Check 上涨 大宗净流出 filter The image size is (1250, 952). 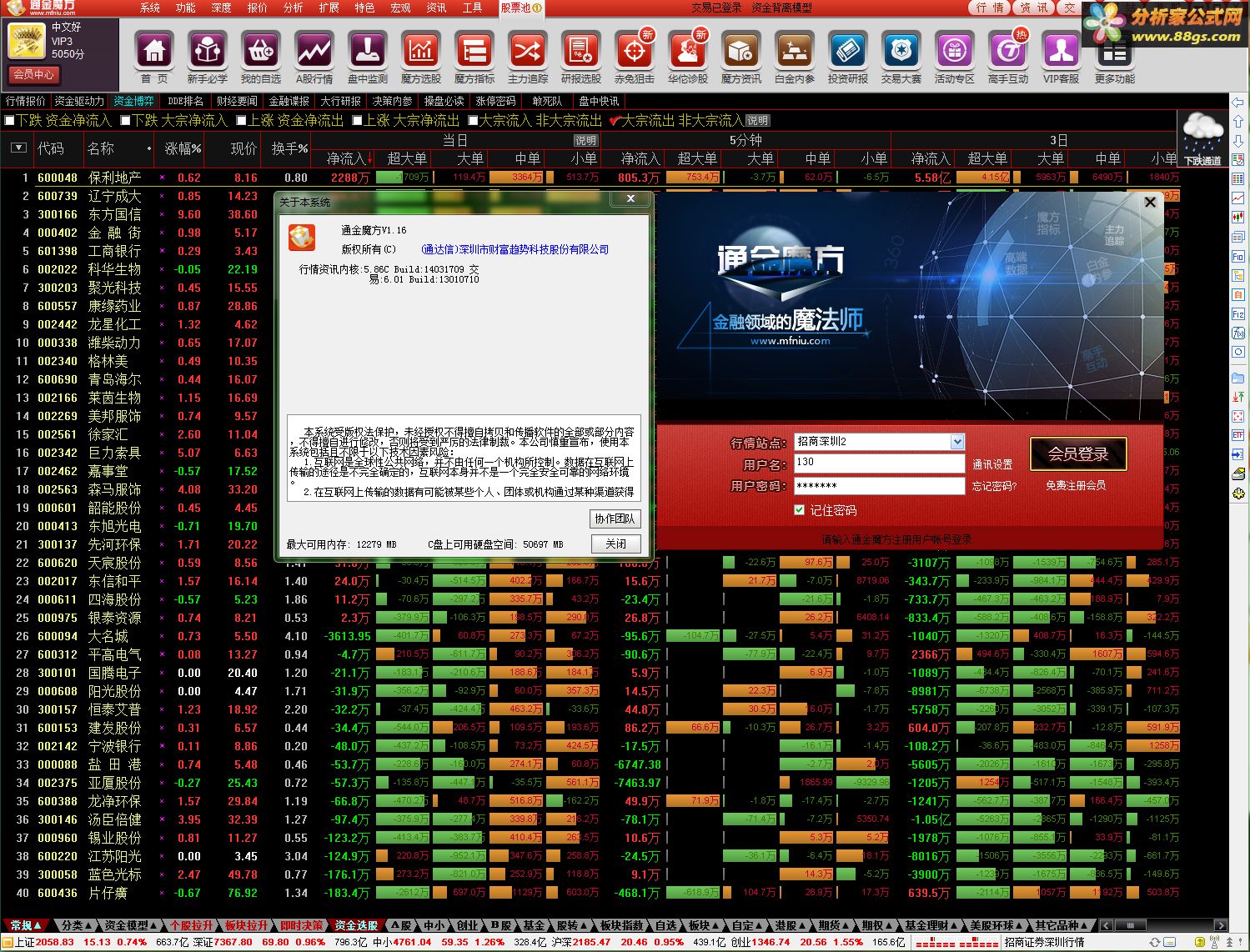[357, 121]
